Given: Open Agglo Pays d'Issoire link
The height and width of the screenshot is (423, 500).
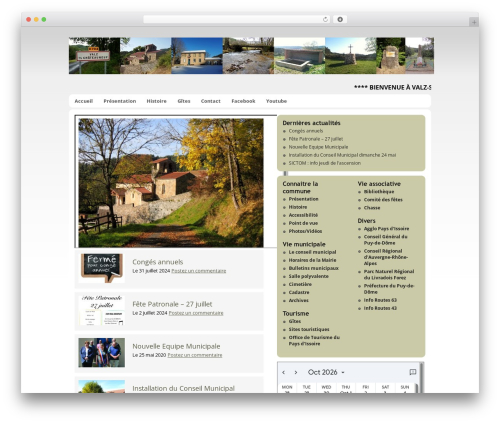Looking at the screenshot, I should coord(386,229).
